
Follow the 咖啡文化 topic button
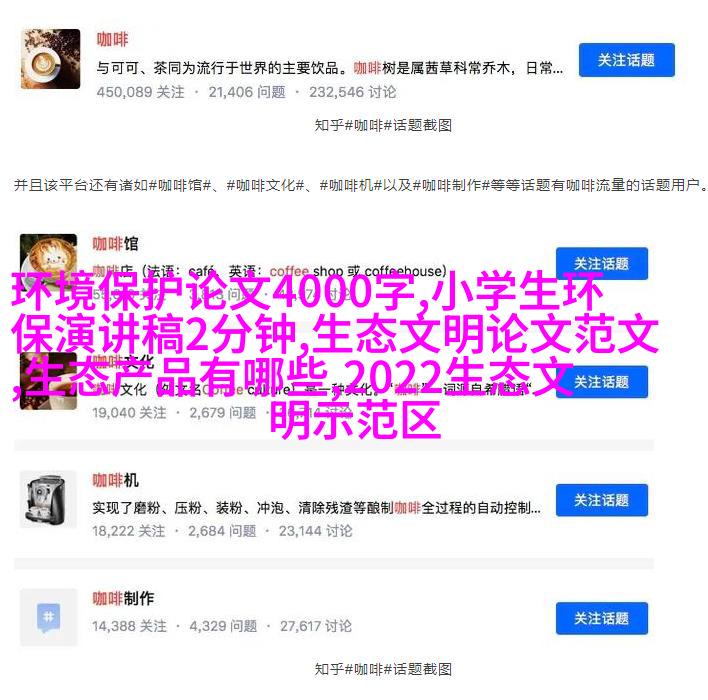click(x=601, y=382)
